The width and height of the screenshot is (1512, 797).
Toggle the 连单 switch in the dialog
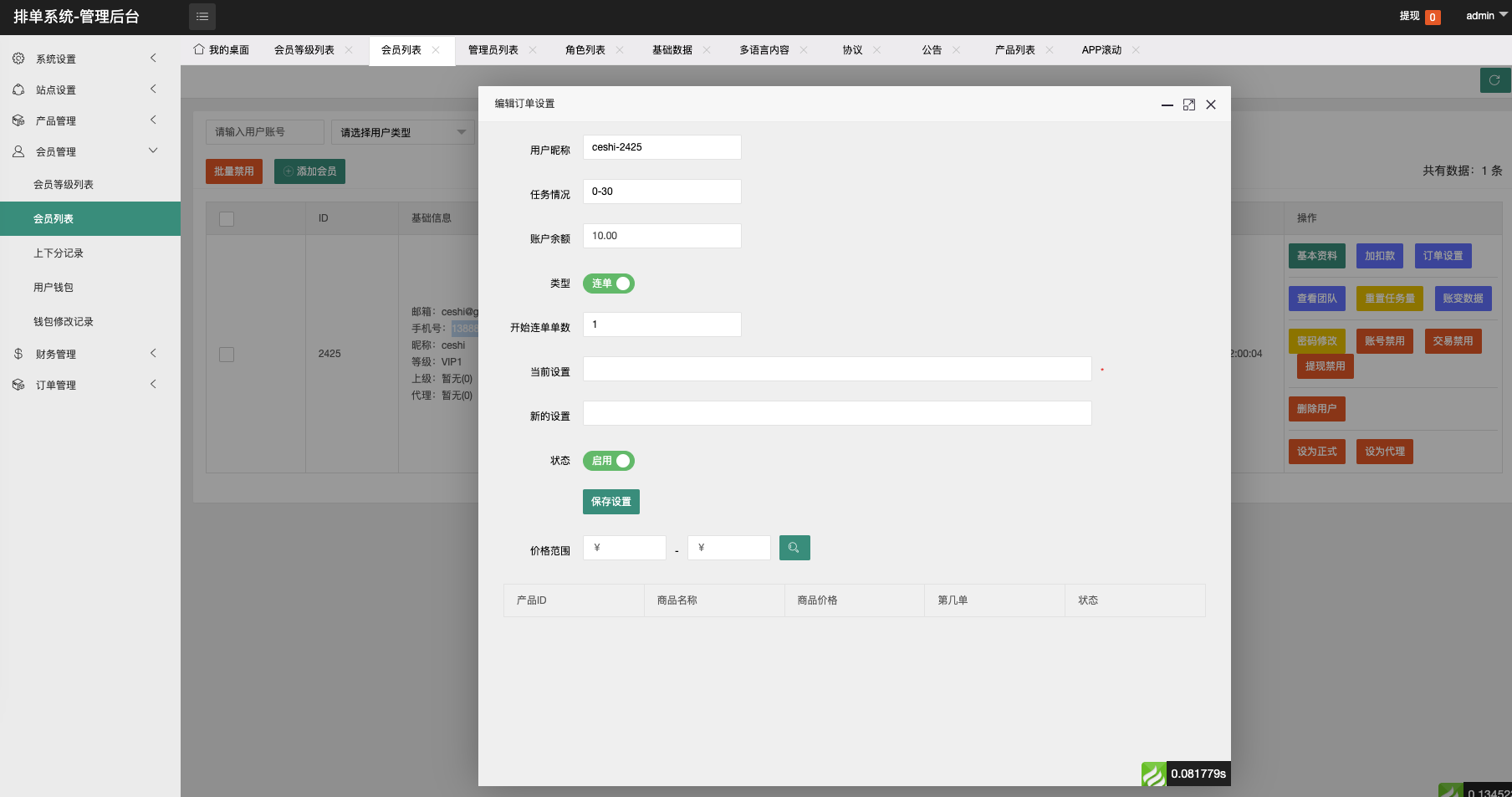click(x=608, y=284)
